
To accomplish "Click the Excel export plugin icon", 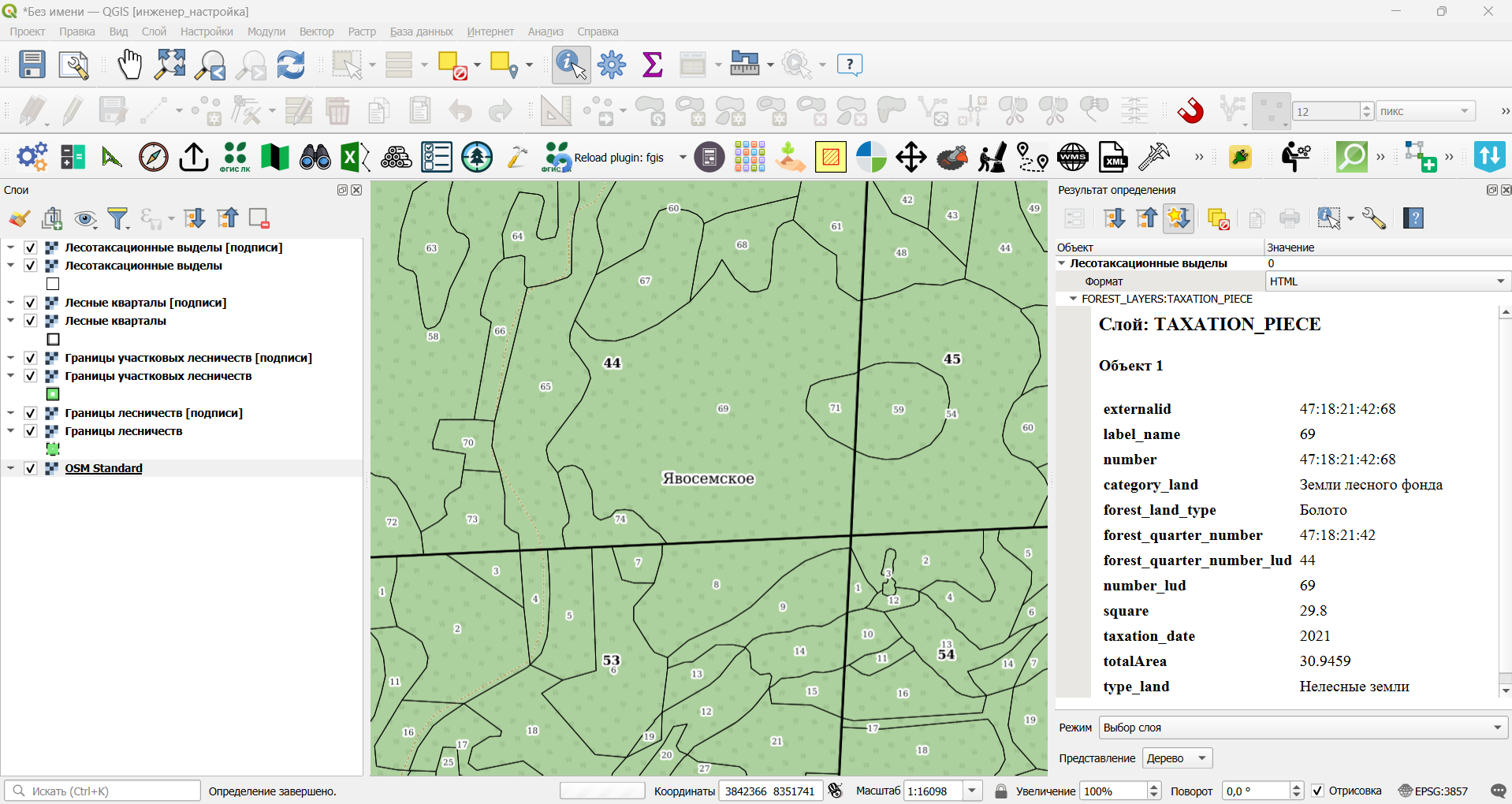I will pos(355,158).
